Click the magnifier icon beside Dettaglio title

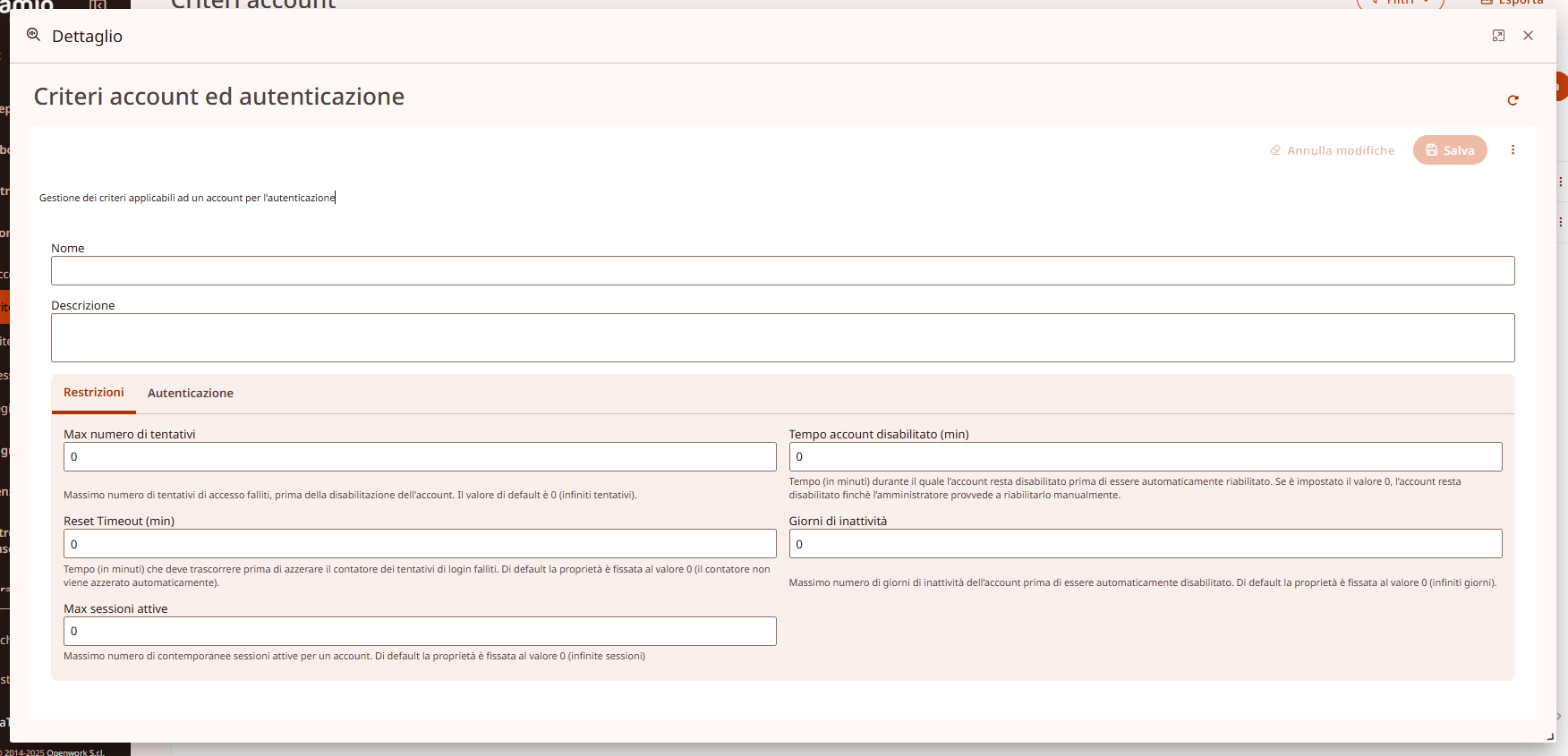coord(34,36)
